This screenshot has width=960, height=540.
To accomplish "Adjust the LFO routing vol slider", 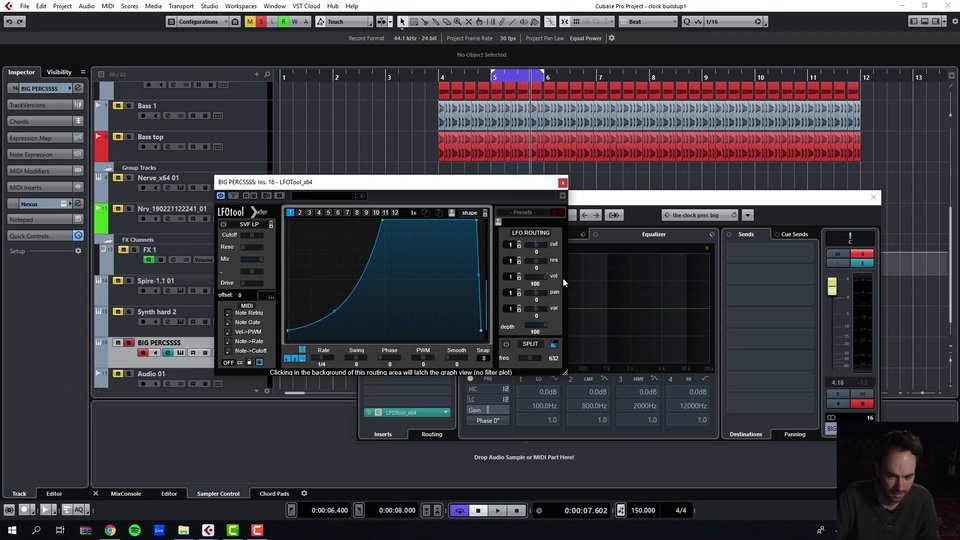I will (536, 276).
